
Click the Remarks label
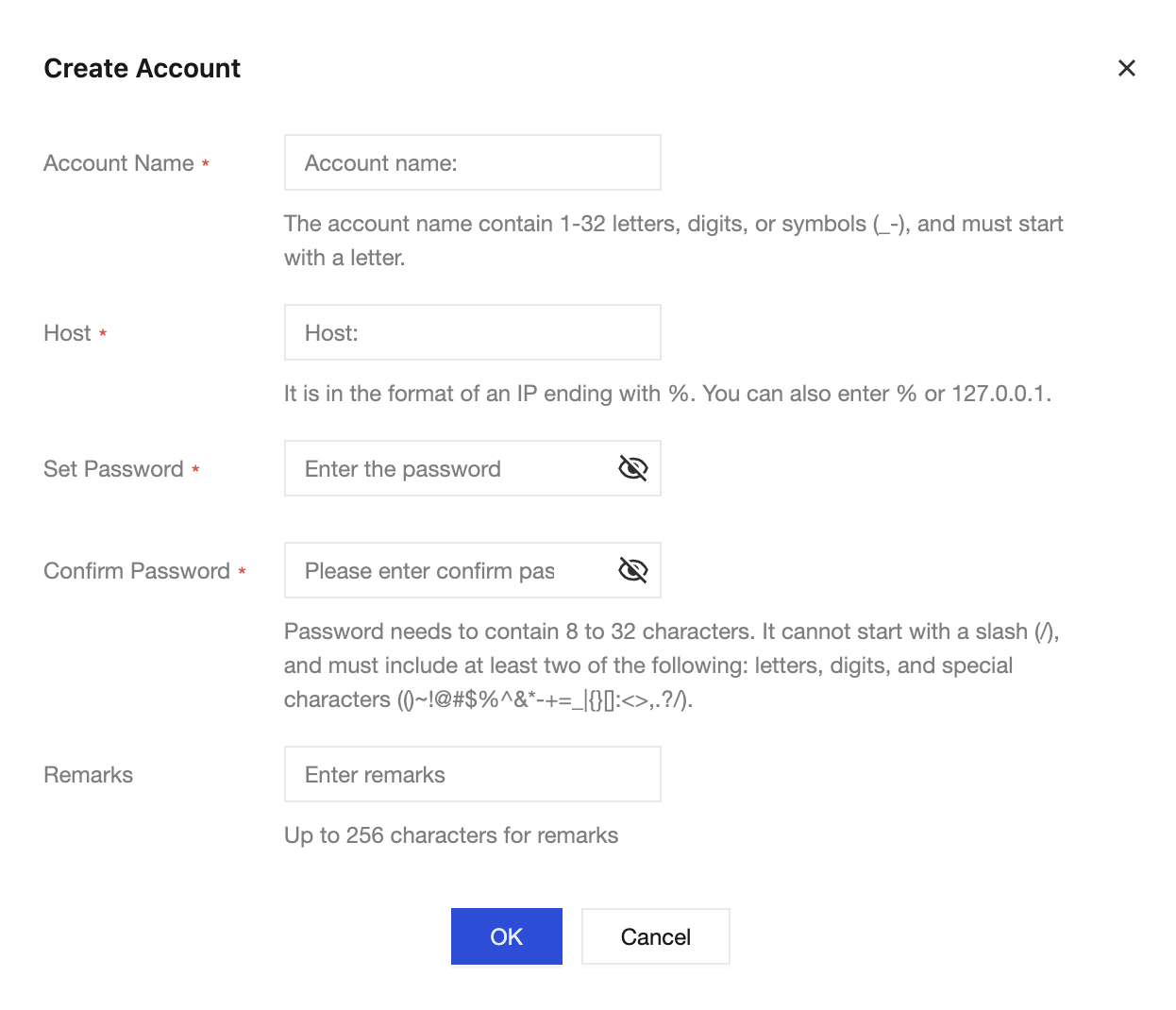[x=89, y=775]
